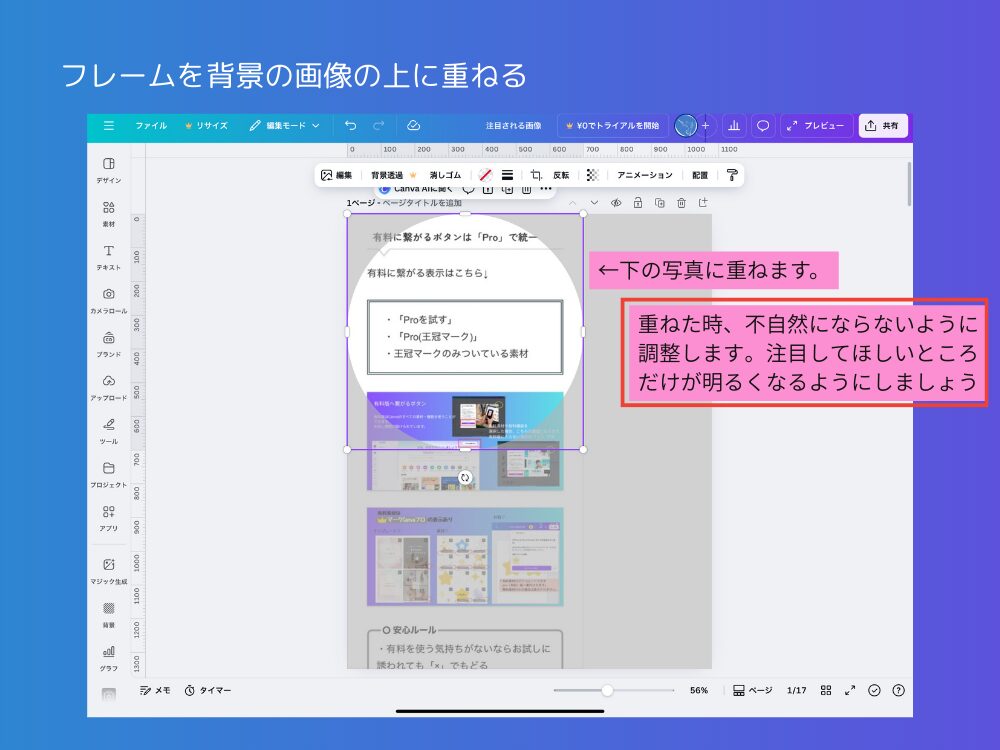Hide the selected page with the eye toggle
Viewport: 1000px width, 750px height.
coord(616,202)
